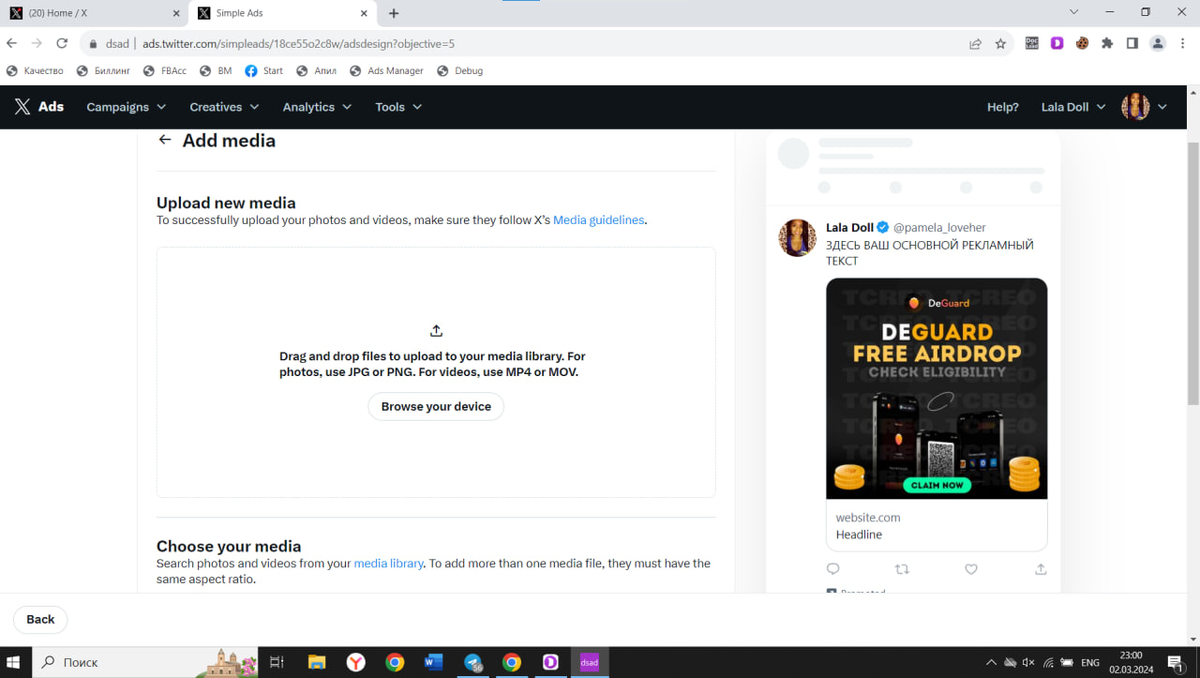Click the reply icon under ad preview
Image resolution: width=1200 pixels, height=678 pixels.
(833, 569)
